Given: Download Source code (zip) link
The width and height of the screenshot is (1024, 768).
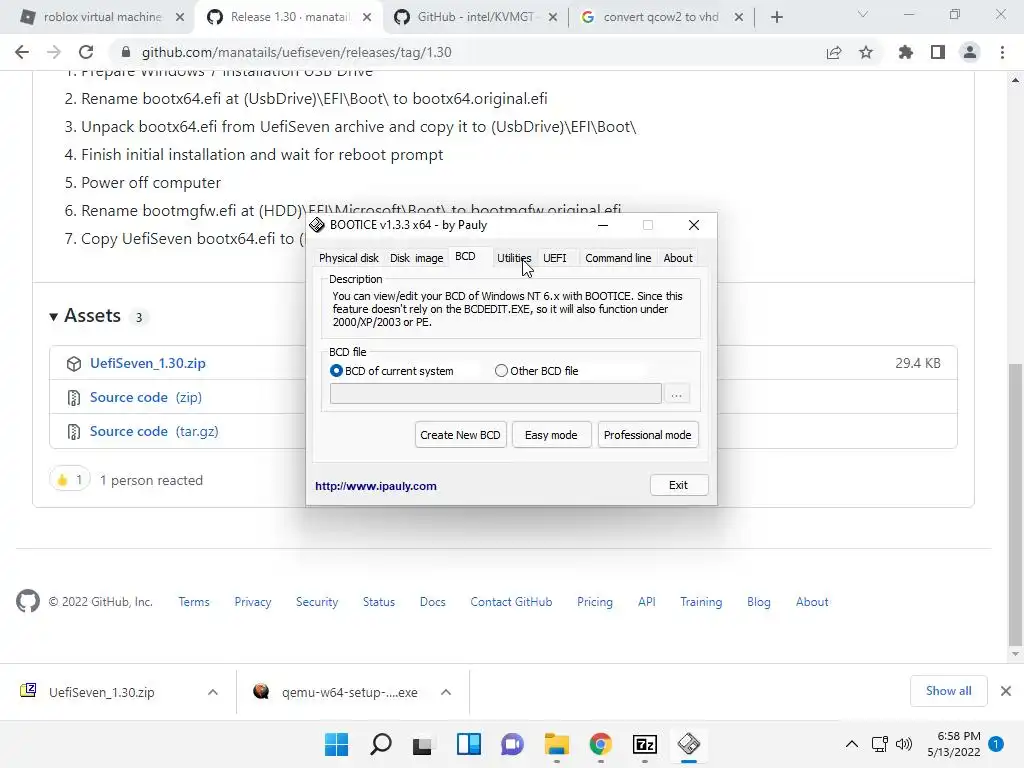Looking at the screenshot, I should (x=146, y=398).
